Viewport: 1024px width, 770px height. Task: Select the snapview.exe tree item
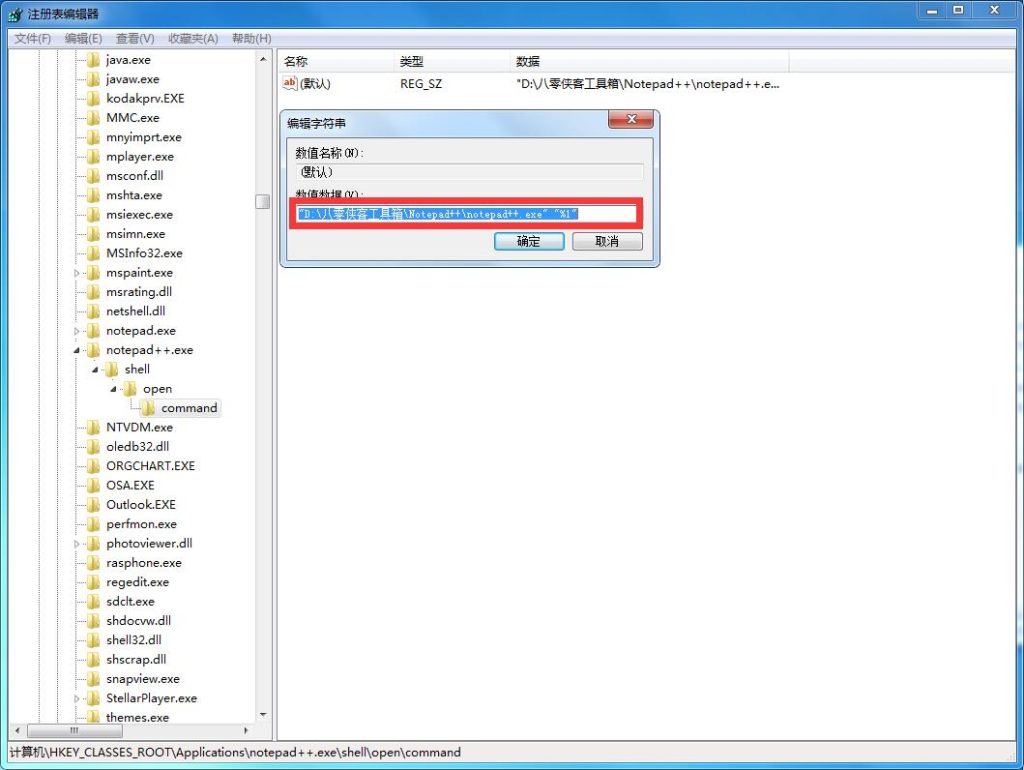142,679
